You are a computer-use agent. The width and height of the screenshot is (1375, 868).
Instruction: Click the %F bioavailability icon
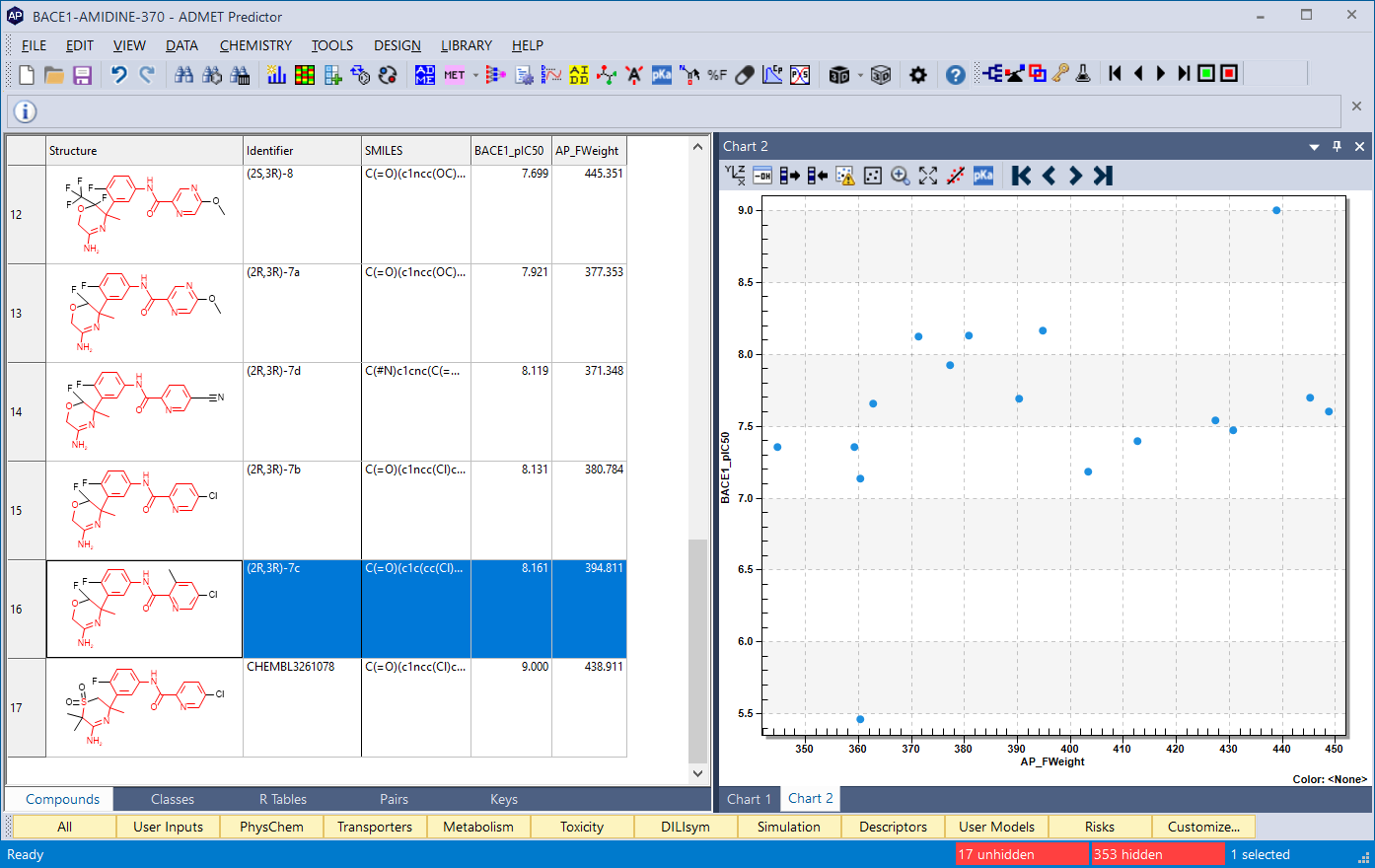click(717, 75)
